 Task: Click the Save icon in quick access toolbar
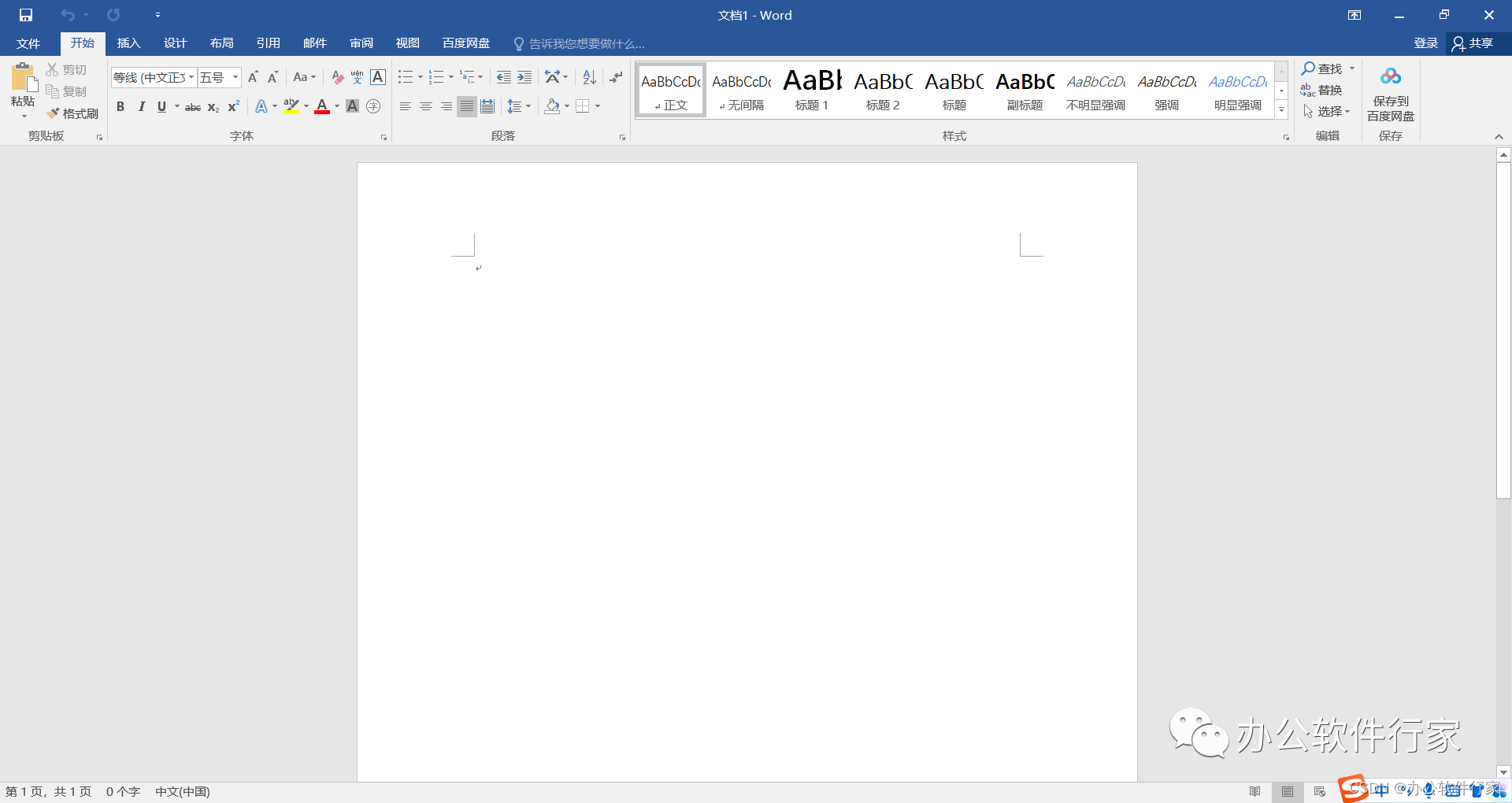tap(26, 15)
